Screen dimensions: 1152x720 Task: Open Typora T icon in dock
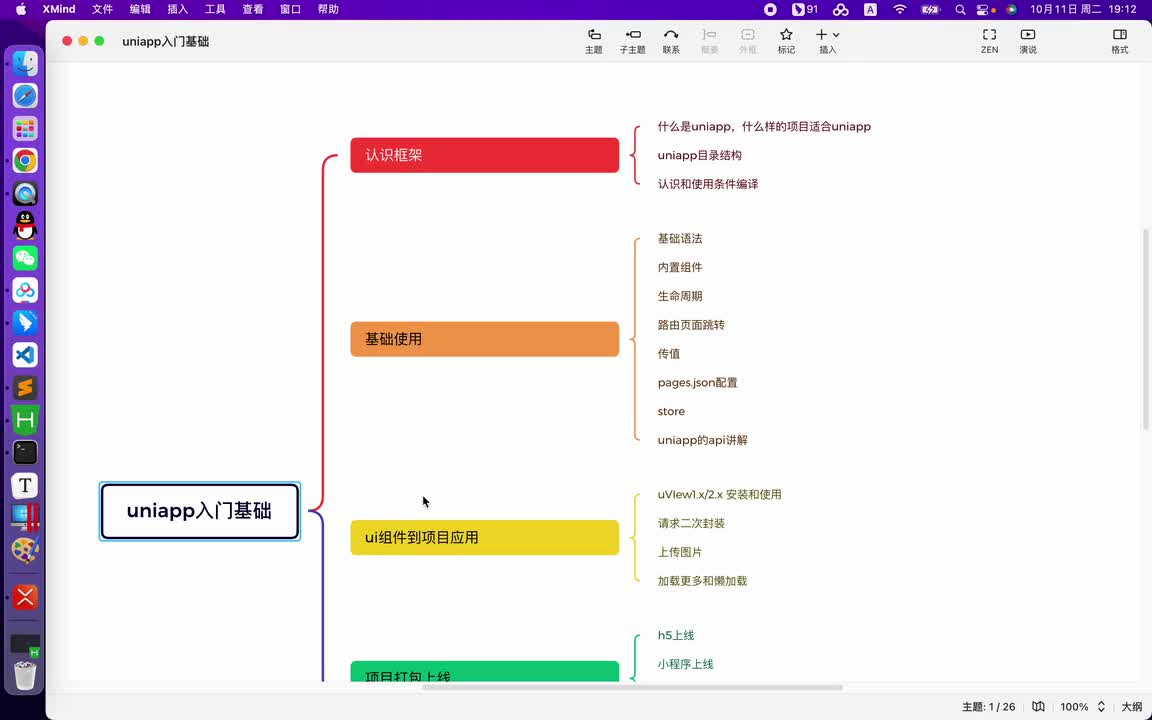(x=25, y=485)
